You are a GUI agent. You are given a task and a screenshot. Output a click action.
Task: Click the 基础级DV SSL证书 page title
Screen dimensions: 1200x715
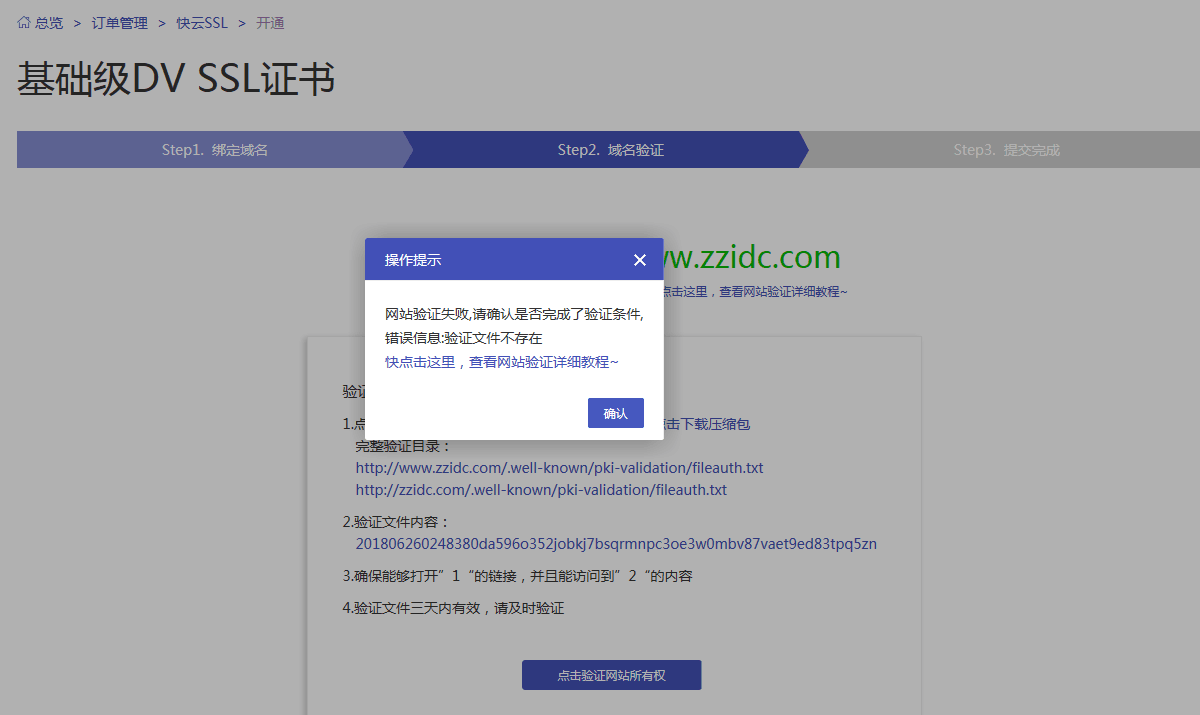pyautogui.click(x=176, y=80)
